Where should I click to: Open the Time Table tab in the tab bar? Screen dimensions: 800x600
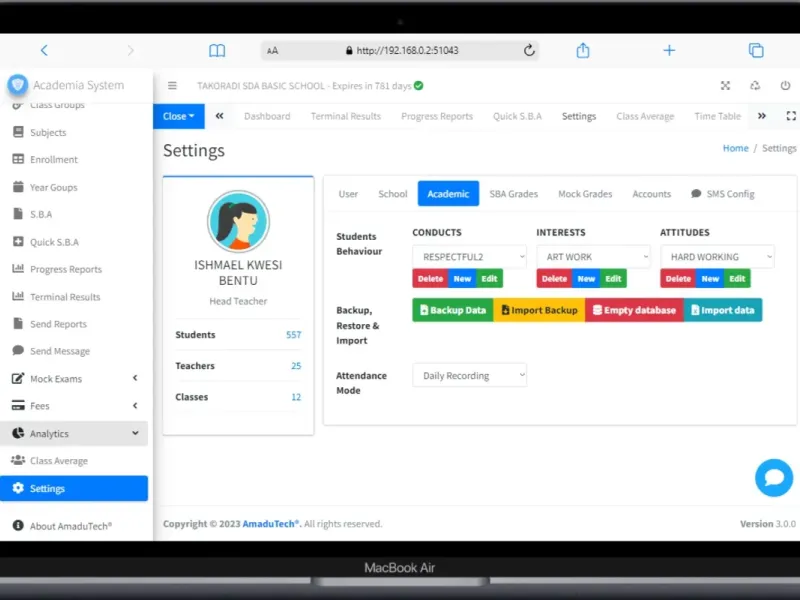pyautogui.click(x=717, y=116)
